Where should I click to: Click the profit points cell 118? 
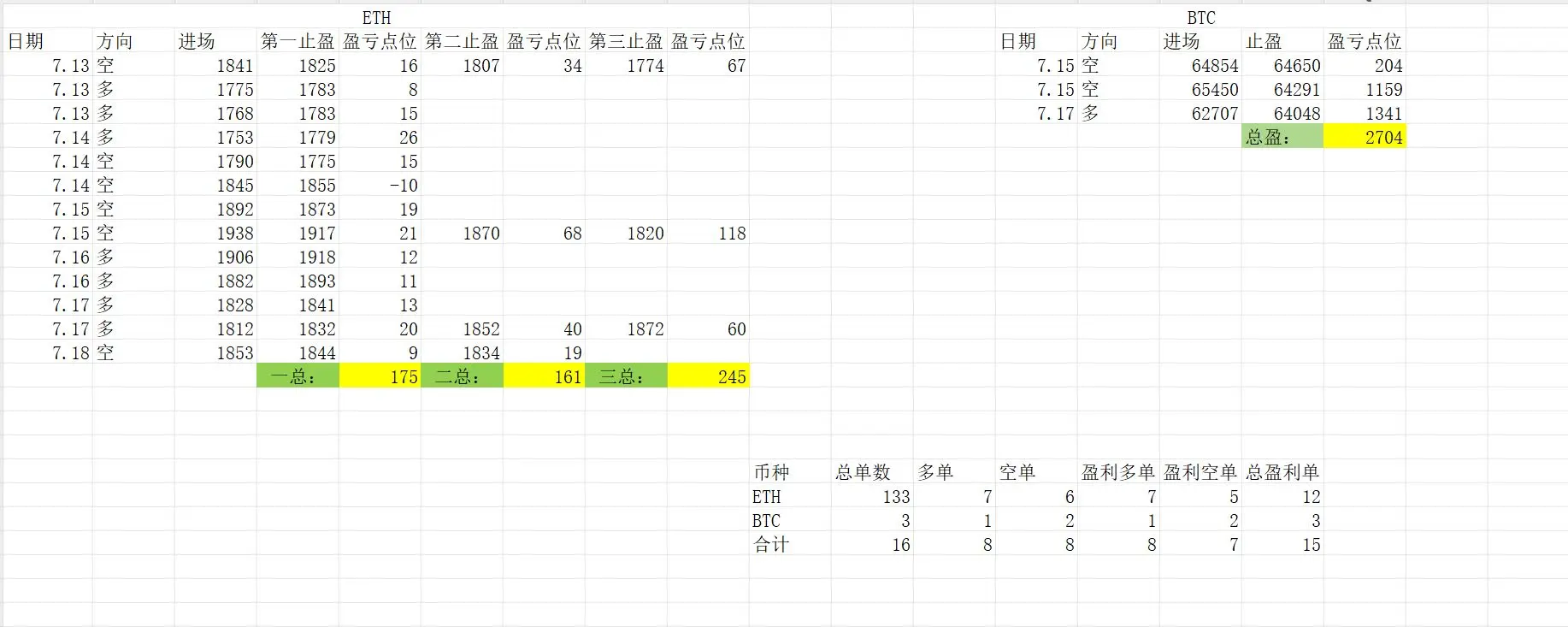click(x=708, y=233)
